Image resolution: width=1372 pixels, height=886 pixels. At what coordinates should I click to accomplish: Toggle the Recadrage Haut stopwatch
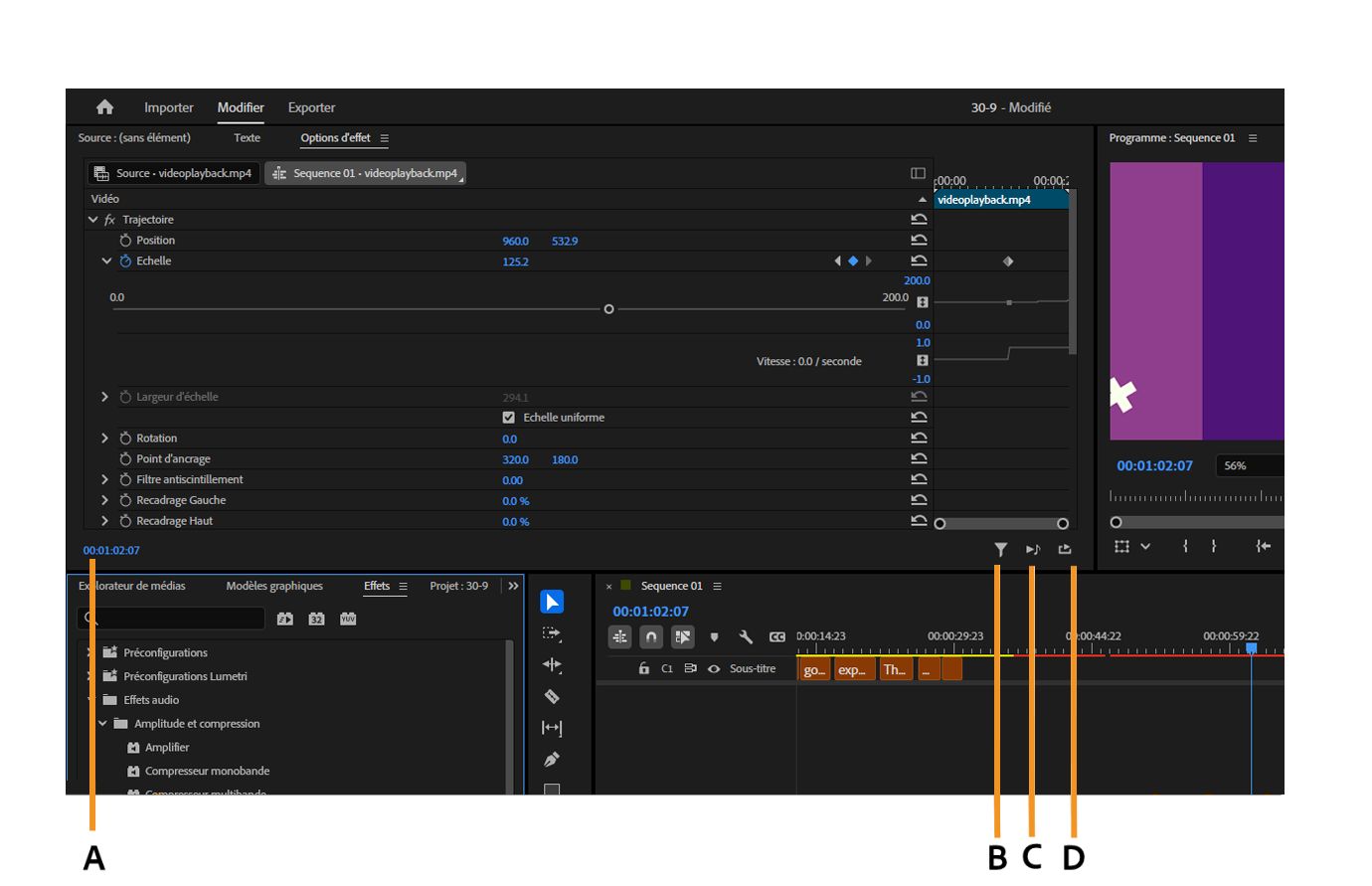coord(125,521)
